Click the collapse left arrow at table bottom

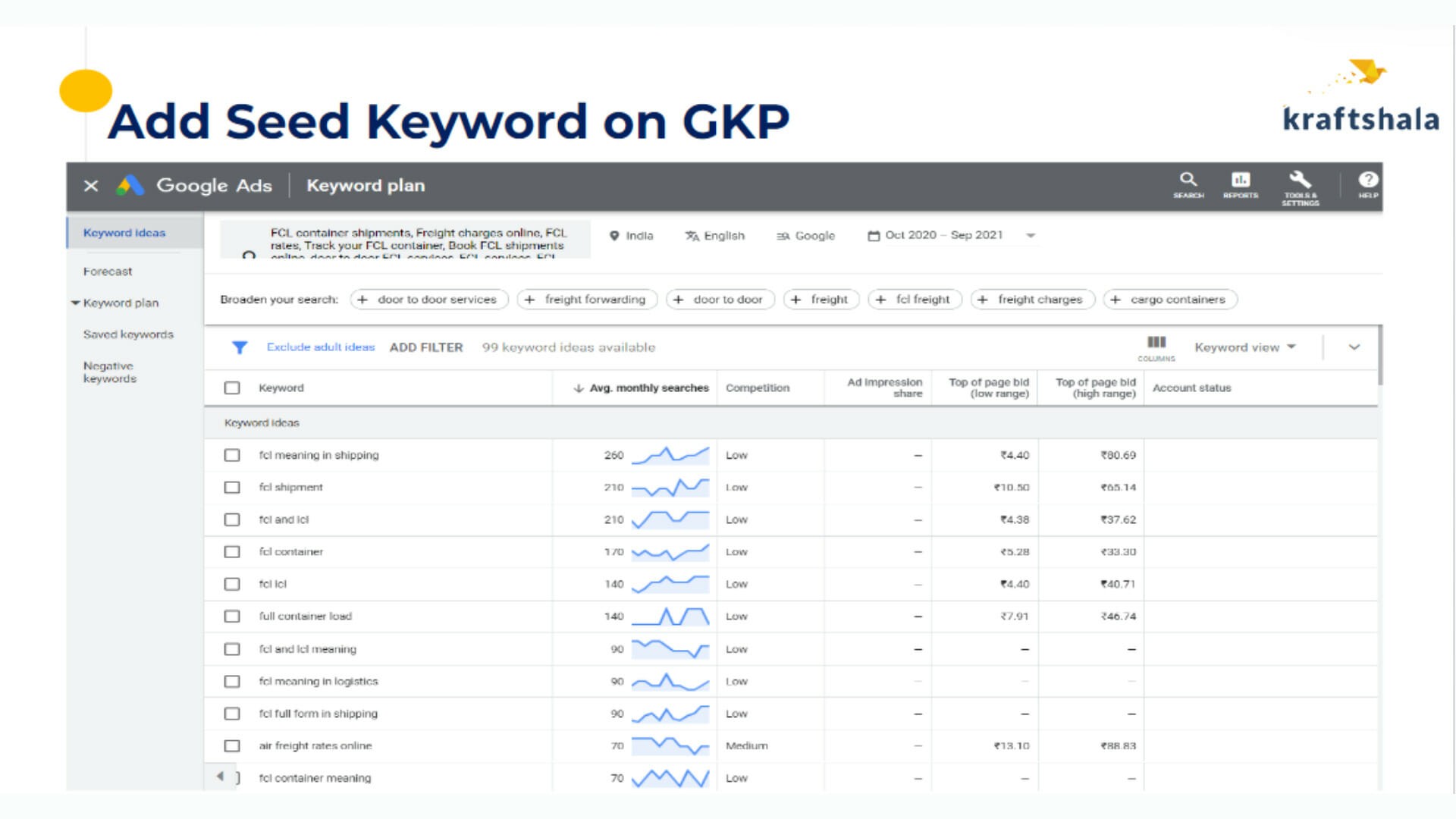pos(220,776)
